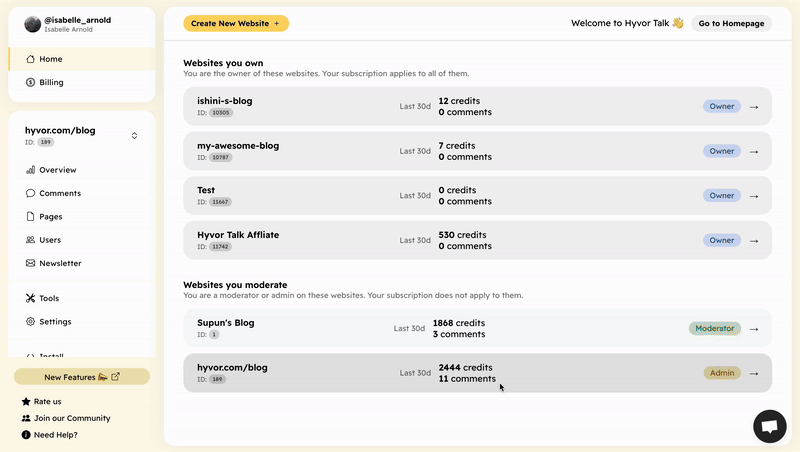Screen dimensions: 800x452
Task: Open the Comments section
Action: tap(82, 193)
